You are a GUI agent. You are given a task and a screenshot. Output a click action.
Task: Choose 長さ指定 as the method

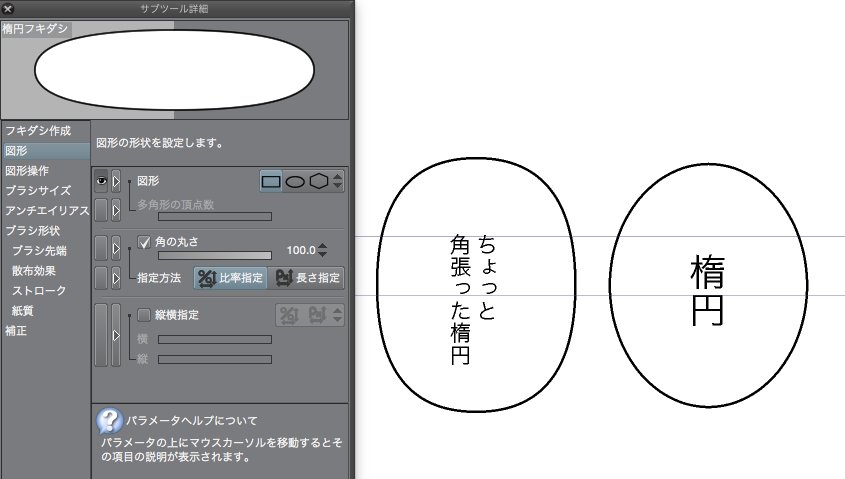pyautogui.click(x=307, y=278)
